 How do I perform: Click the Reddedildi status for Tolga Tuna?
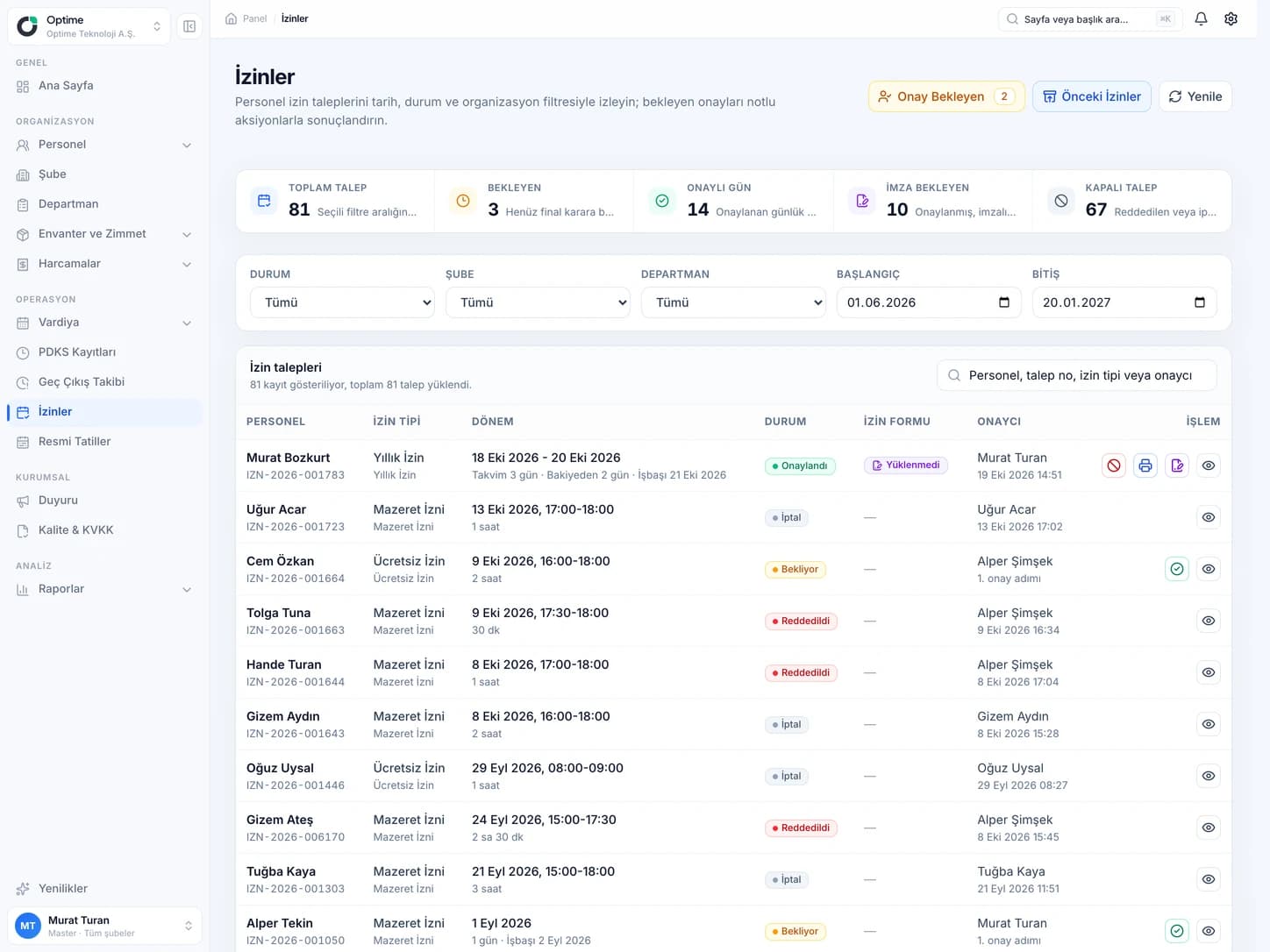pos(801,621)
